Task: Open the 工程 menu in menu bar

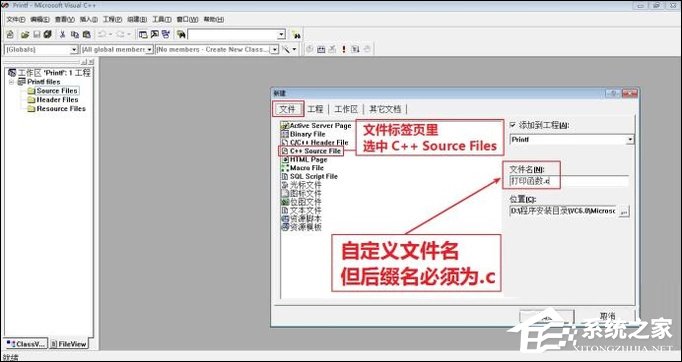Action: coord(112,19)
